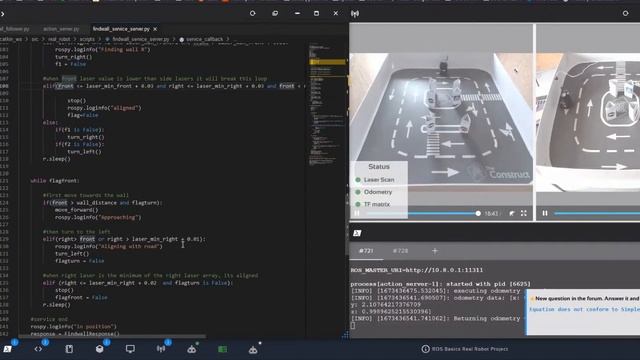The image size is (640, 360).
Task: Open the antenna signal icon in the bottom toolbar
Action: pyautogui.click(x=161, y=349)
